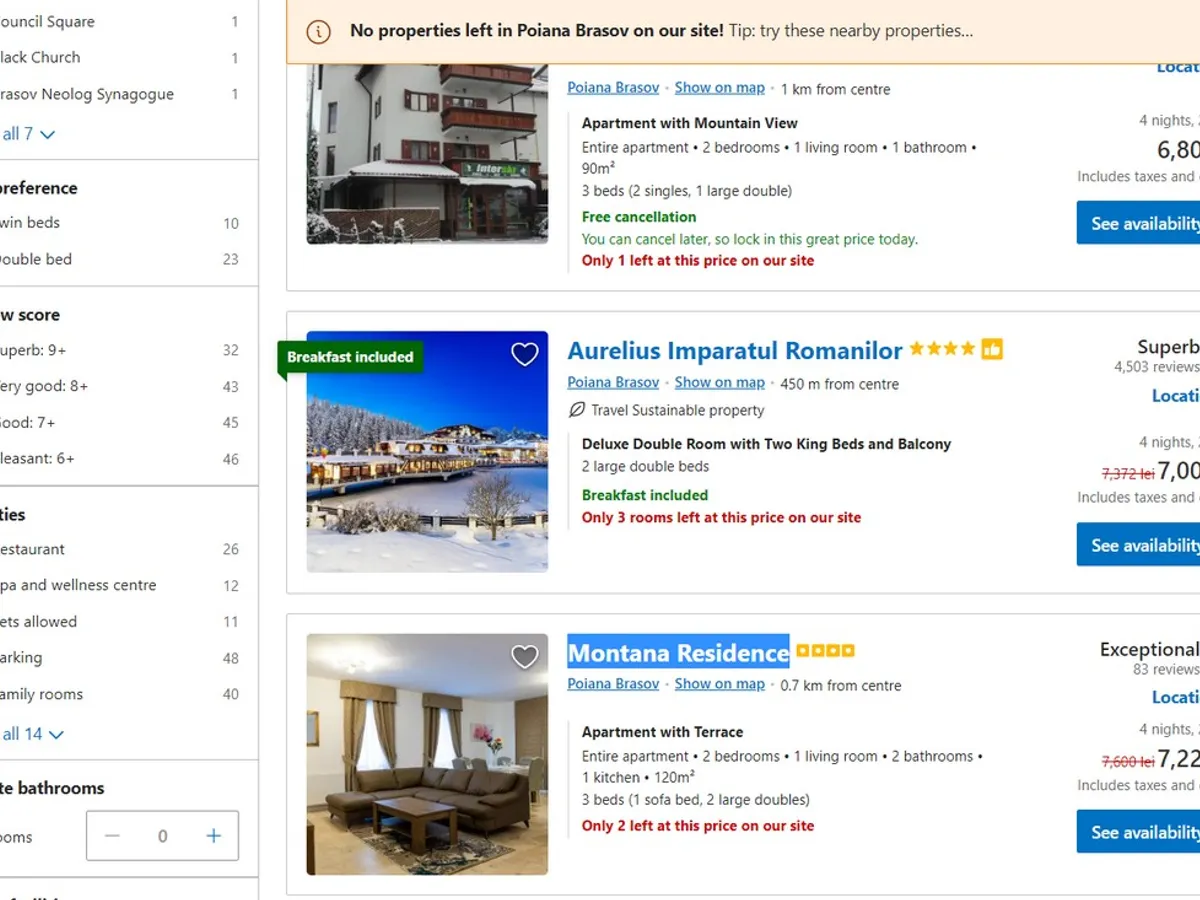This screenshot has height=900, width=1200.
Task: Click the Travel Sustainable leaf icon
Action: 576,410
